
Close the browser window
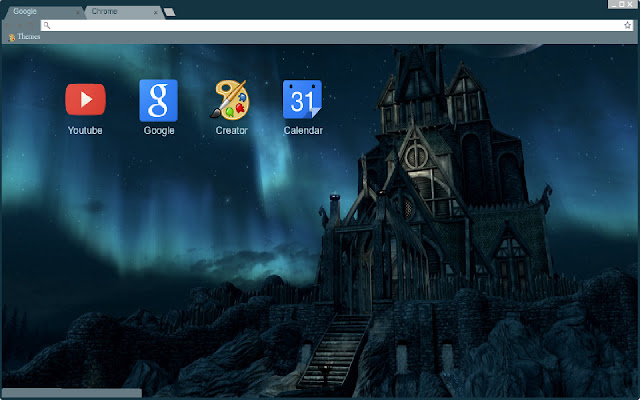pyautogui.click(x=630, y=4)
